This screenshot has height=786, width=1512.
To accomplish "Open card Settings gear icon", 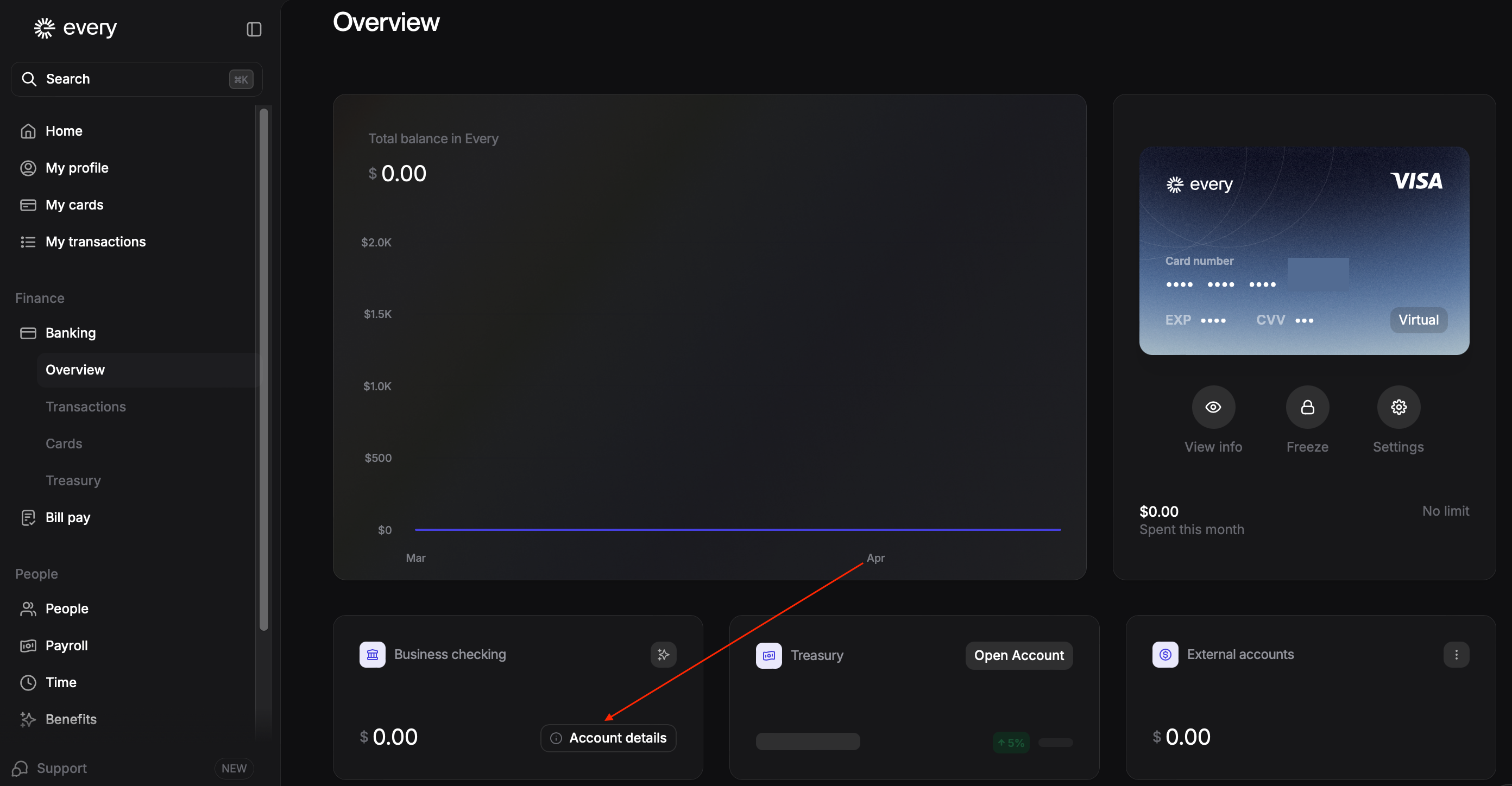I will coord(1398,407).
